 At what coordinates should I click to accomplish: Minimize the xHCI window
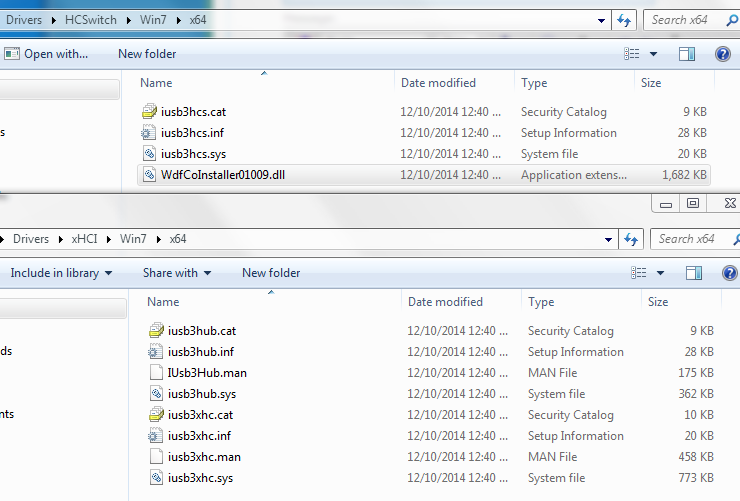666,203
